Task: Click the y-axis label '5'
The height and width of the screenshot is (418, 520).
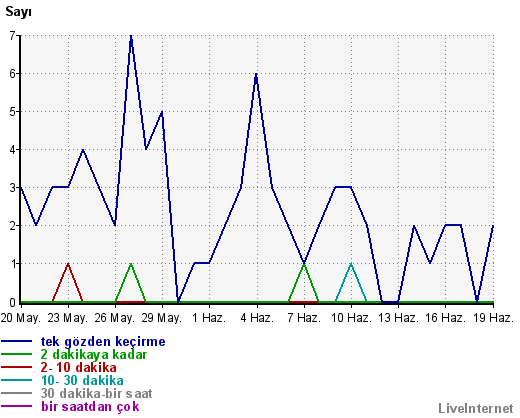Action: click(13, 112)
